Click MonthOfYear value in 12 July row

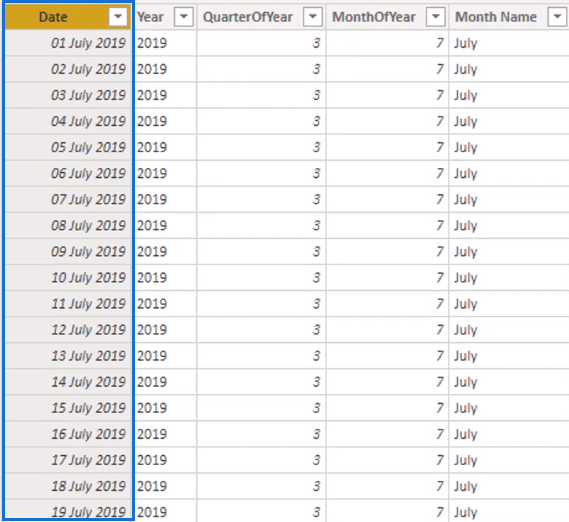click(x=388, y=330)
